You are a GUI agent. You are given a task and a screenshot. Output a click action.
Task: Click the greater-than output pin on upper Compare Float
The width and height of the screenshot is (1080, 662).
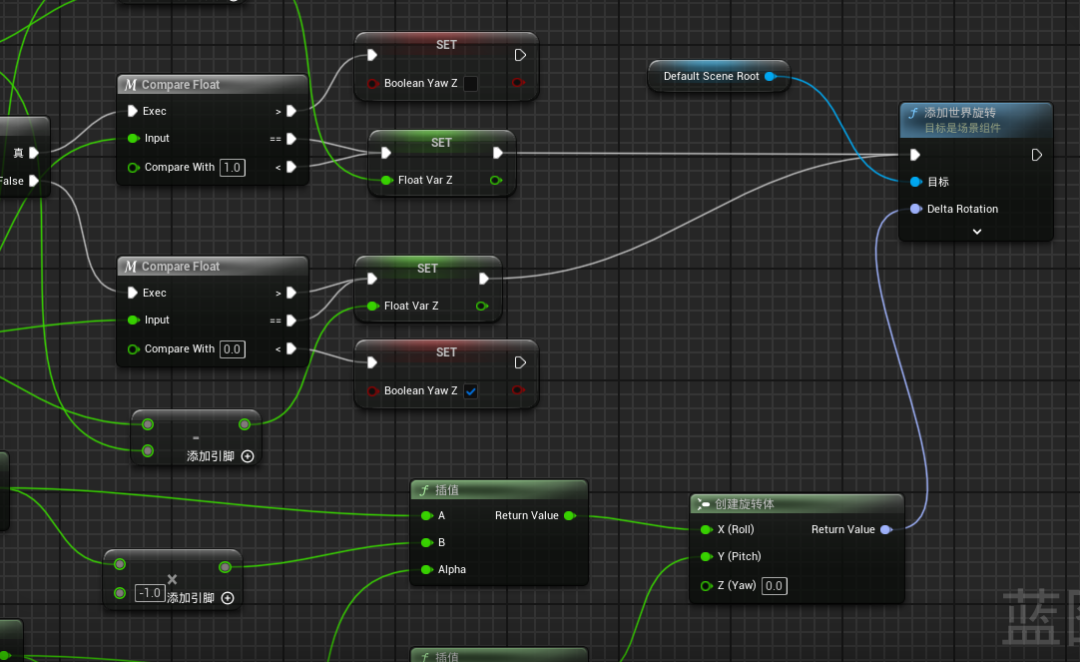tap(291, 111)
